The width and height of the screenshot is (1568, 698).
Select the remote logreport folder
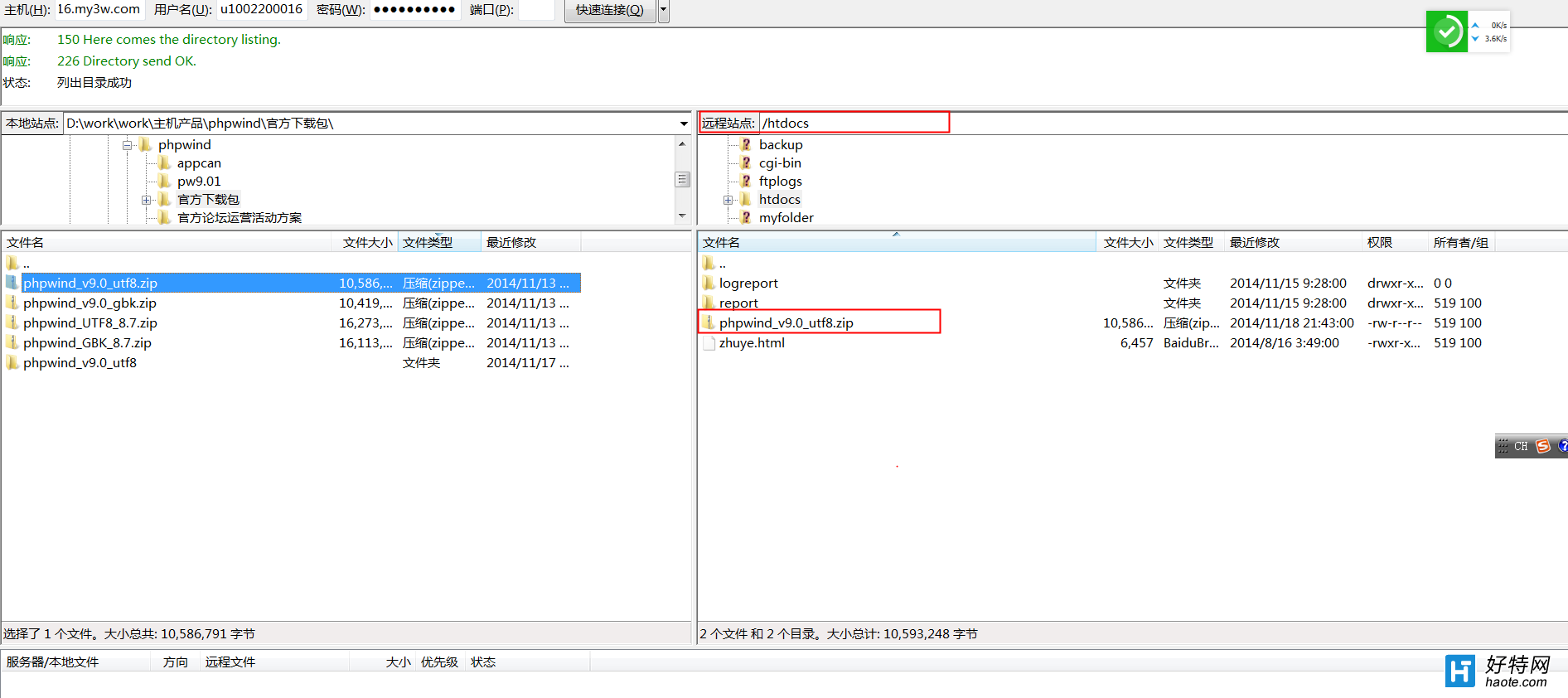point(748,284)
